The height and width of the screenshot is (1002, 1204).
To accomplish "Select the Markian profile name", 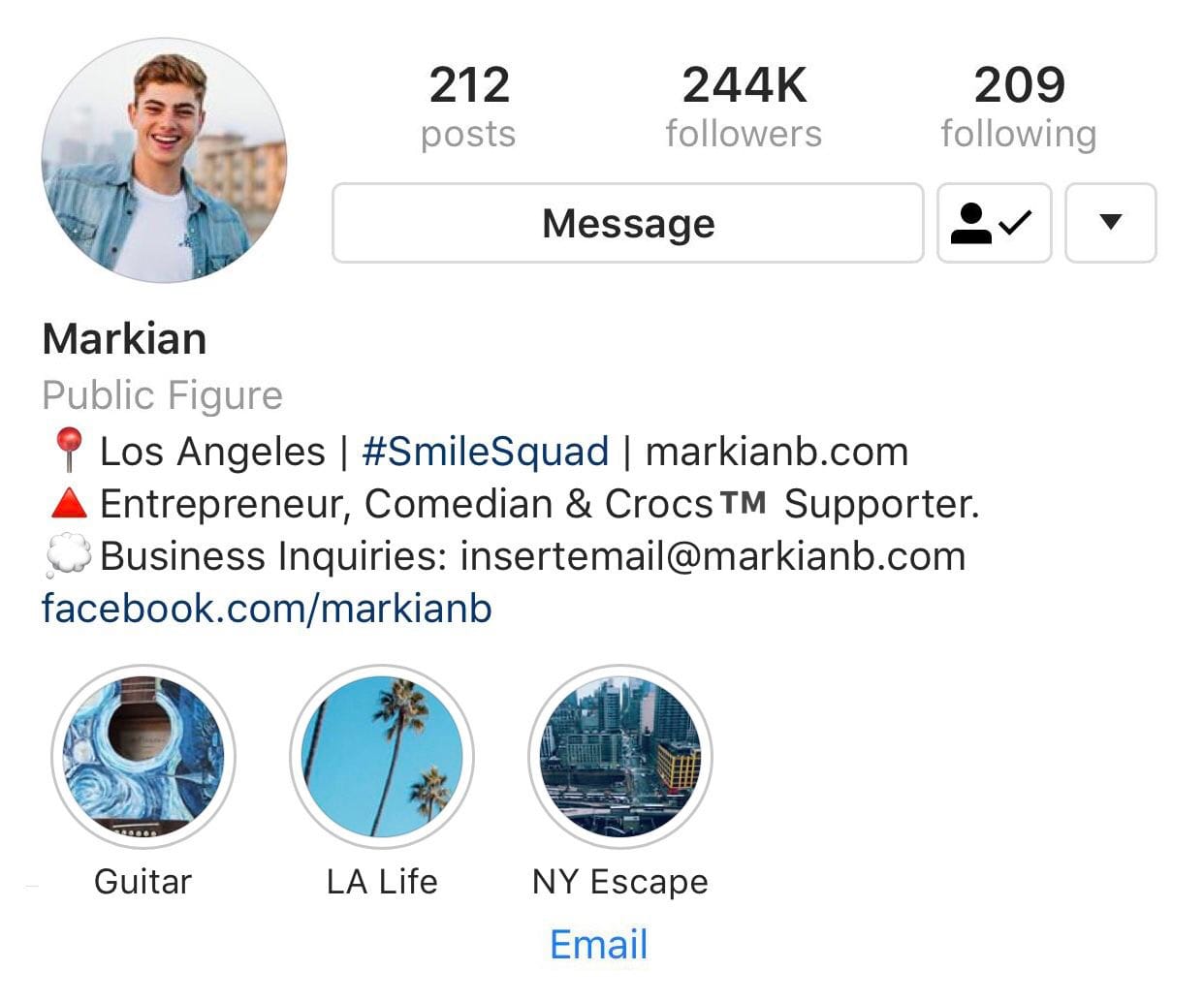I will tap(124, 339).
